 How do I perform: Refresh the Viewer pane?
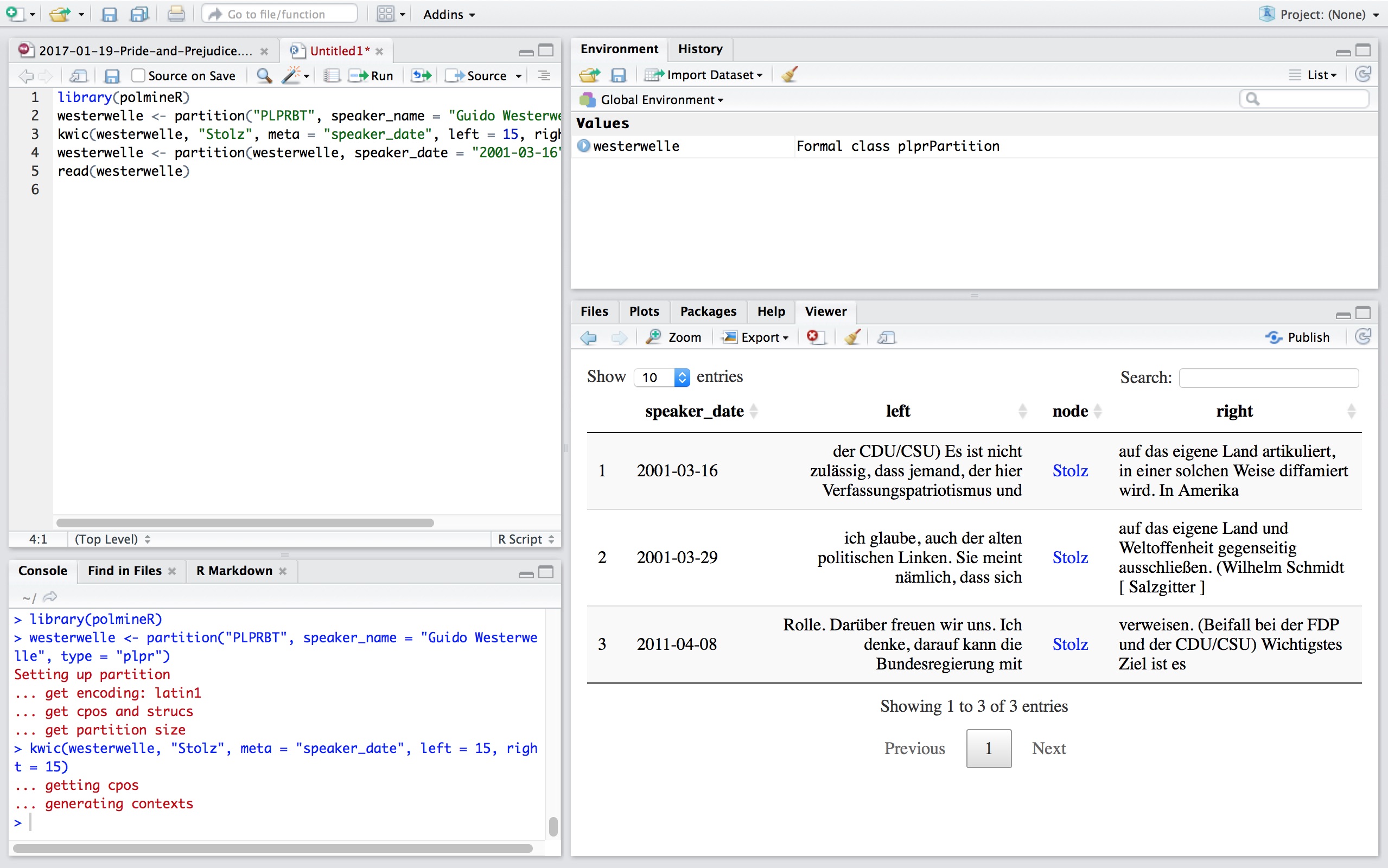1364,336
